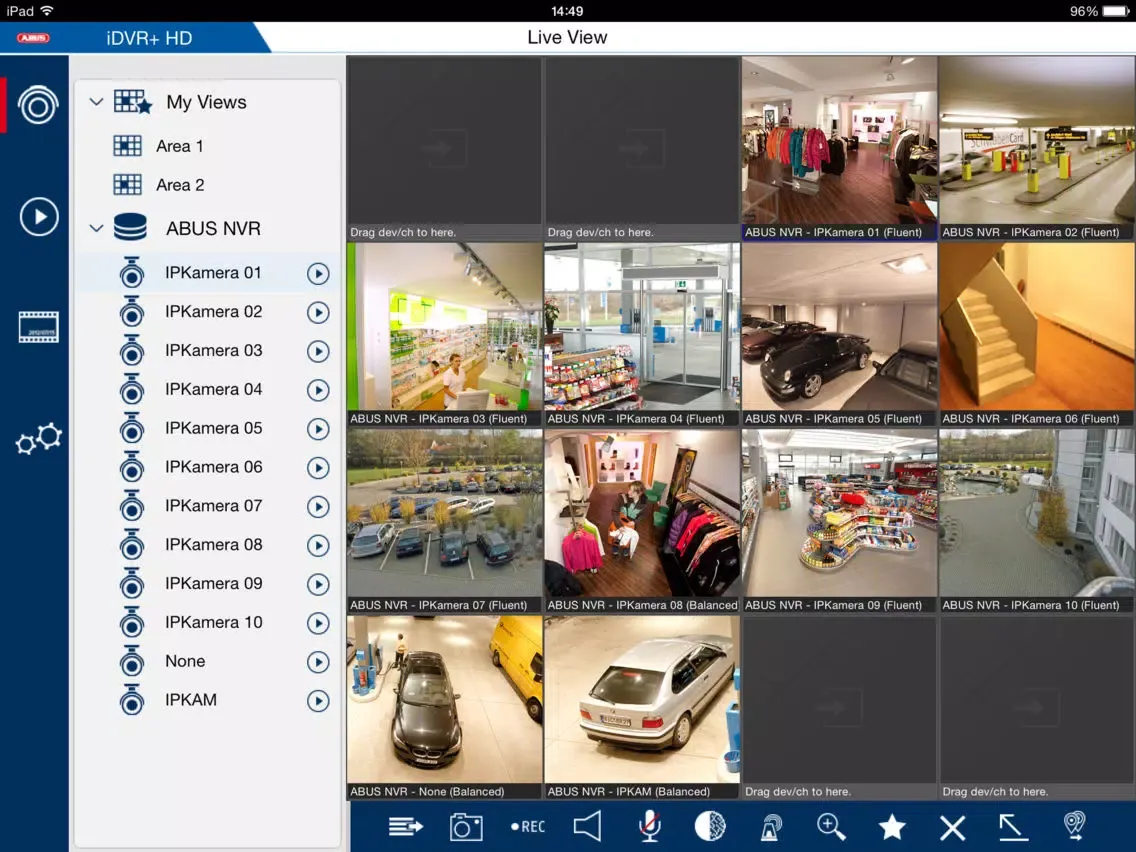Play the IPKamera 06 stream button
This screenshot has width=1136, height=852.
click(x=318, y=468)
